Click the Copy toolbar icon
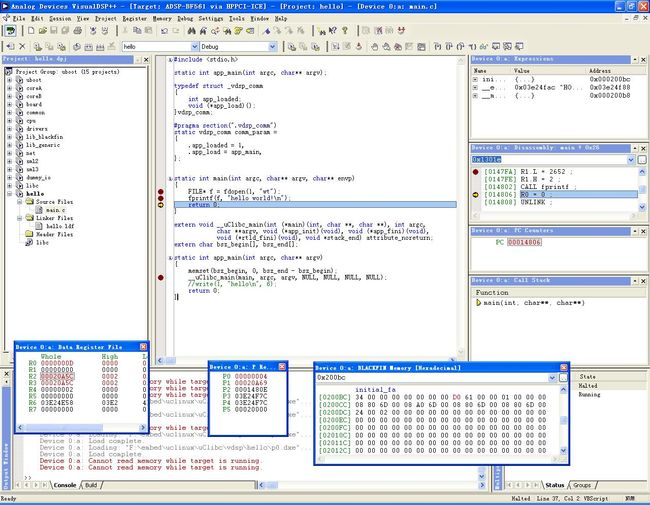Image resolution: width=650 pixels, height=505 pixels. pos(137,31)
